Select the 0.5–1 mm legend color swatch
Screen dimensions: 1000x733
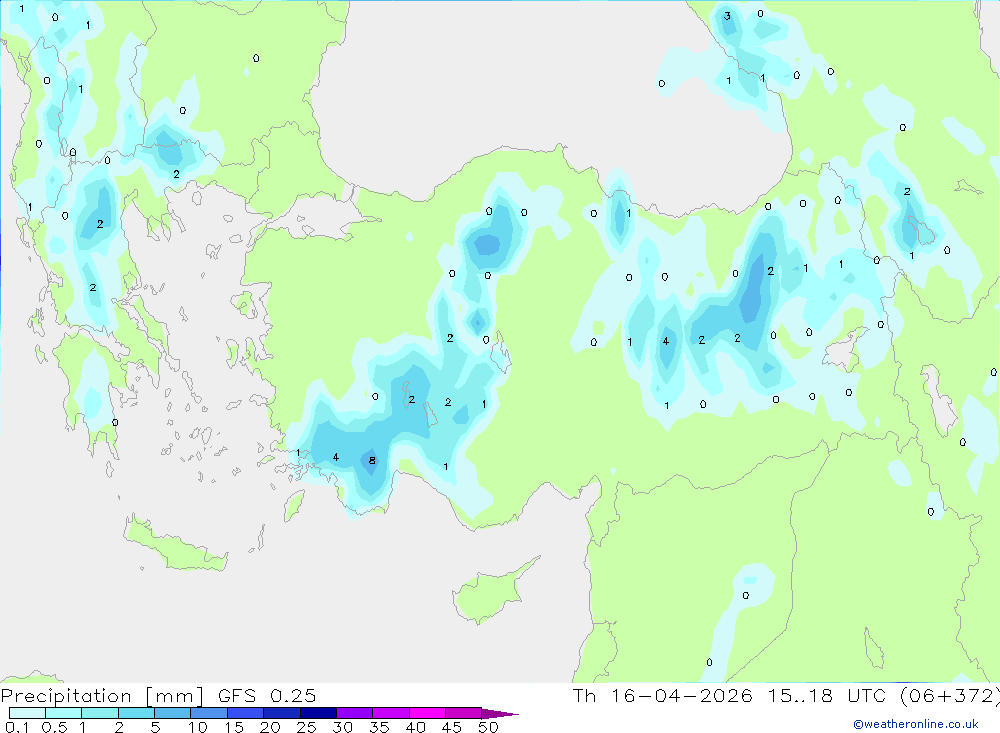coord(63,713)
